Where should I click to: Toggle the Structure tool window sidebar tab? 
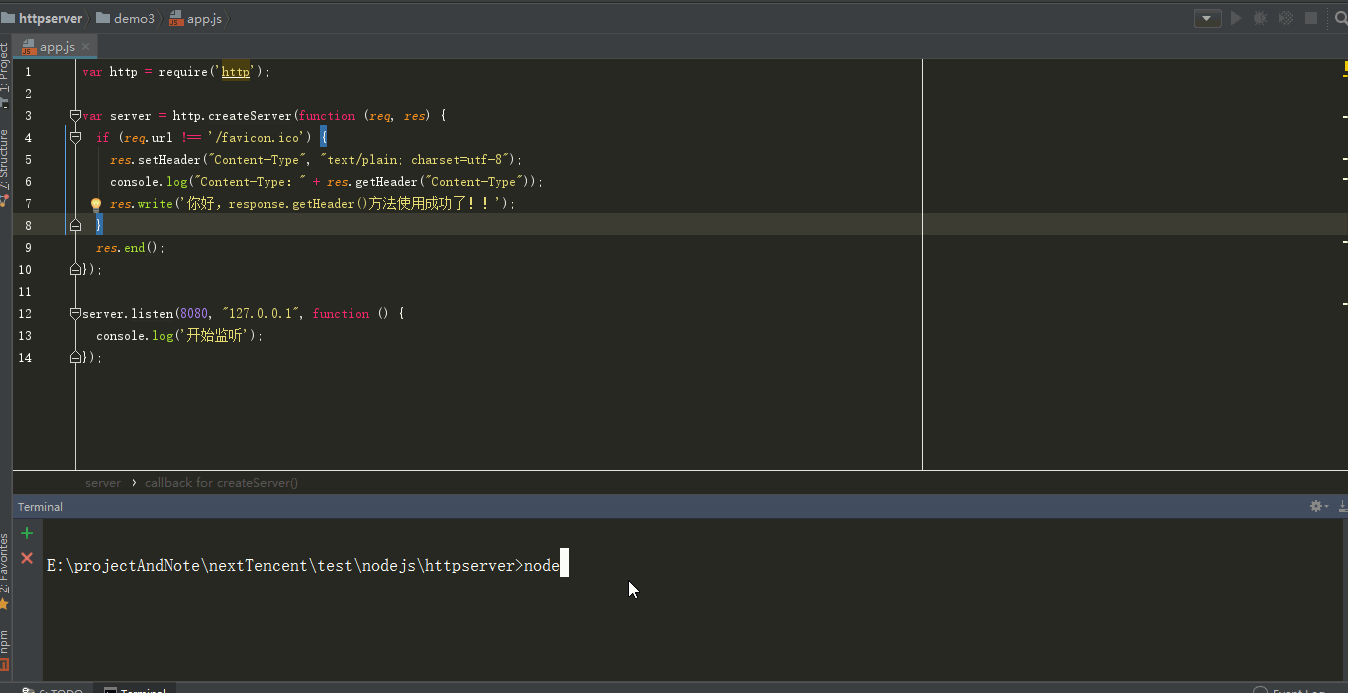(5, 160)
